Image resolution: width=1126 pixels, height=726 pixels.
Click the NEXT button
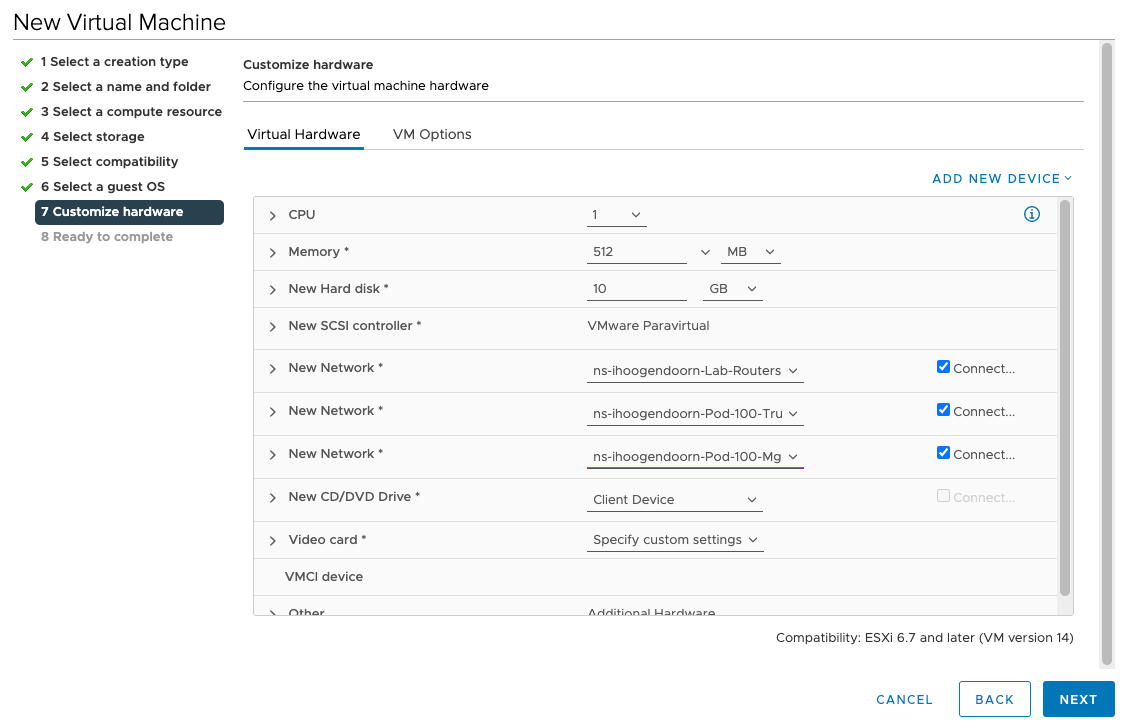[x=1078, y=699]
